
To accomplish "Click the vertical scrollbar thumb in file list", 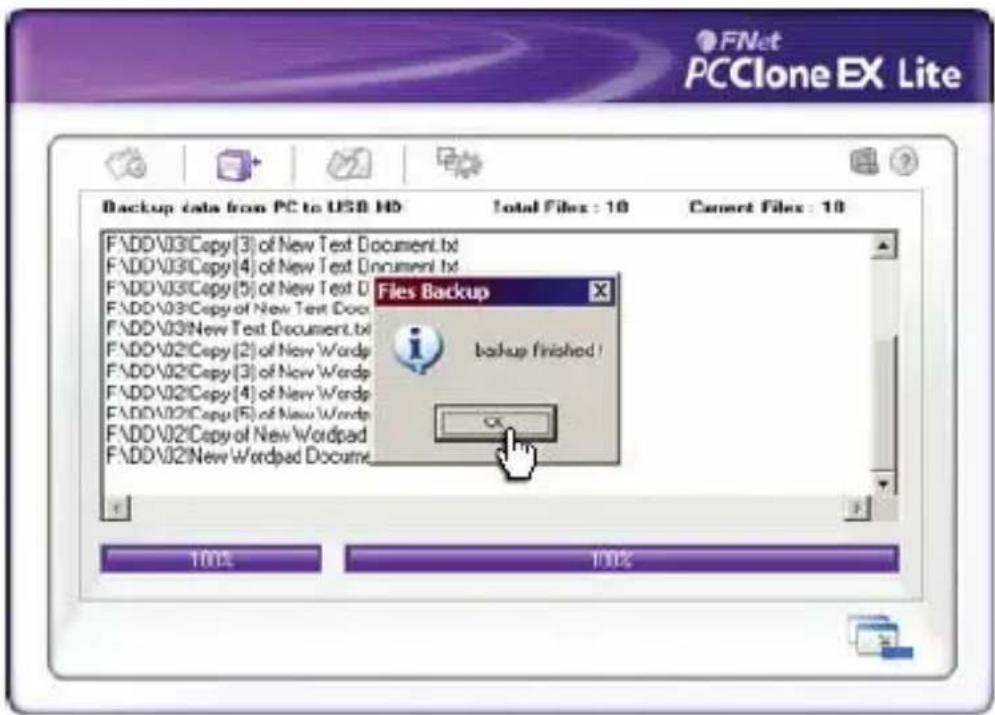I will (x=885, y=400).
